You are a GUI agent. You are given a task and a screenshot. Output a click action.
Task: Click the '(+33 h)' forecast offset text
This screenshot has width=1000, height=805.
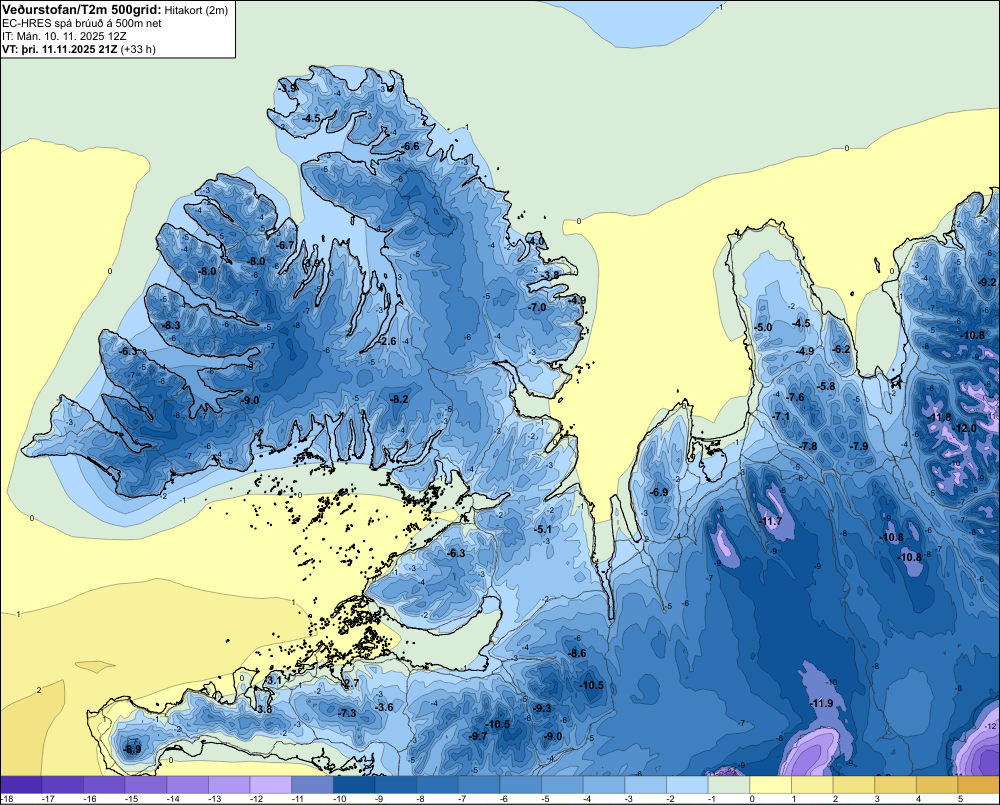coord(138,49)
